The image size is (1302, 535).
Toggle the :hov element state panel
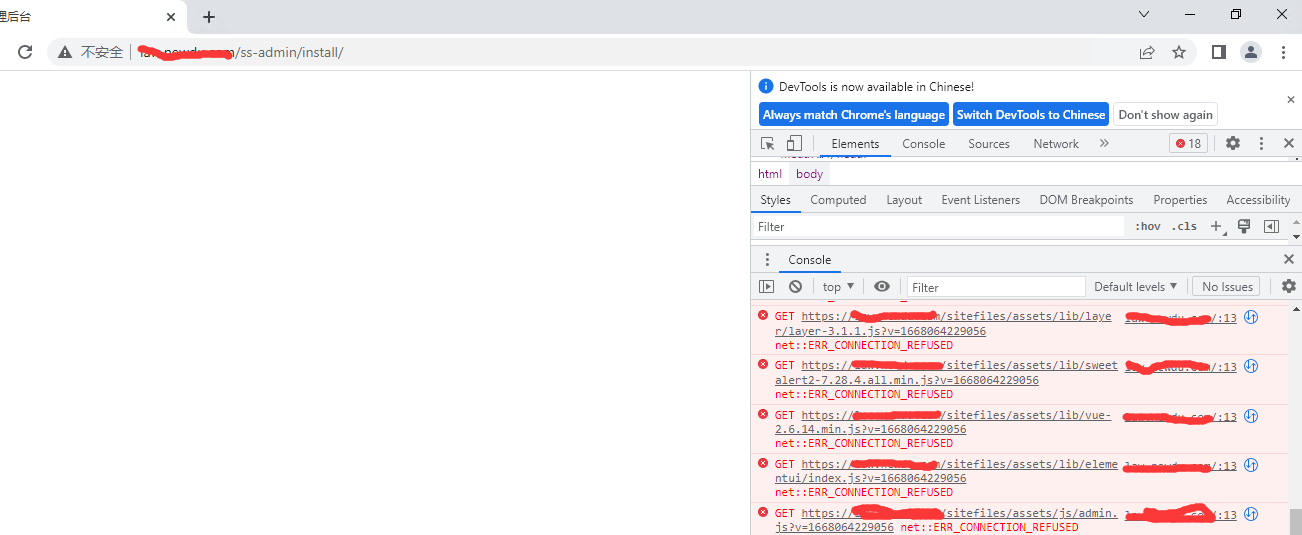point(1147,227)
